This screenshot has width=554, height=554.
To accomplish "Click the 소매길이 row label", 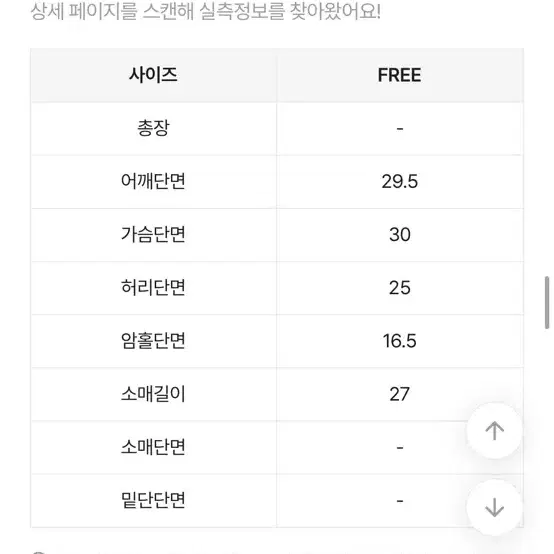I will (x=153, y=394).
